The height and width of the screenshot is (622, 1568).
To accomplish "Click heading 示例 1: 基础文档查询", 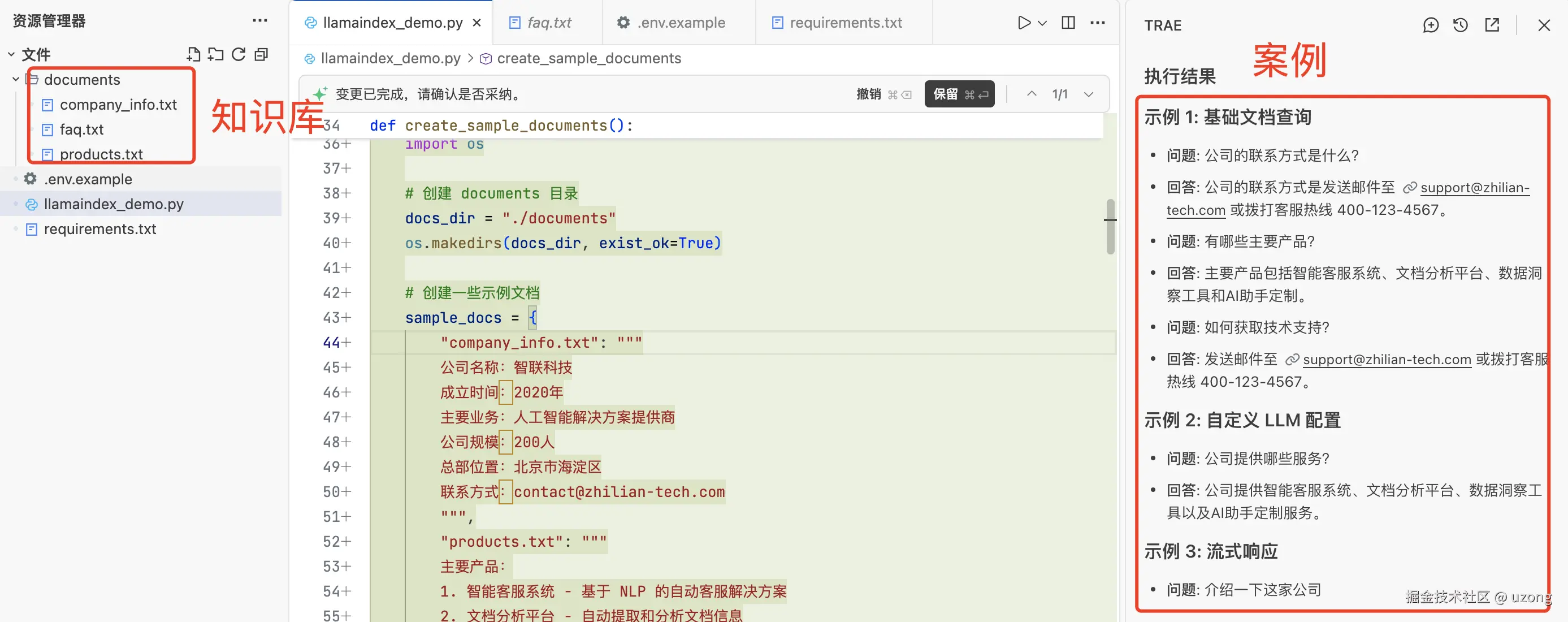I will [1227, 116].
